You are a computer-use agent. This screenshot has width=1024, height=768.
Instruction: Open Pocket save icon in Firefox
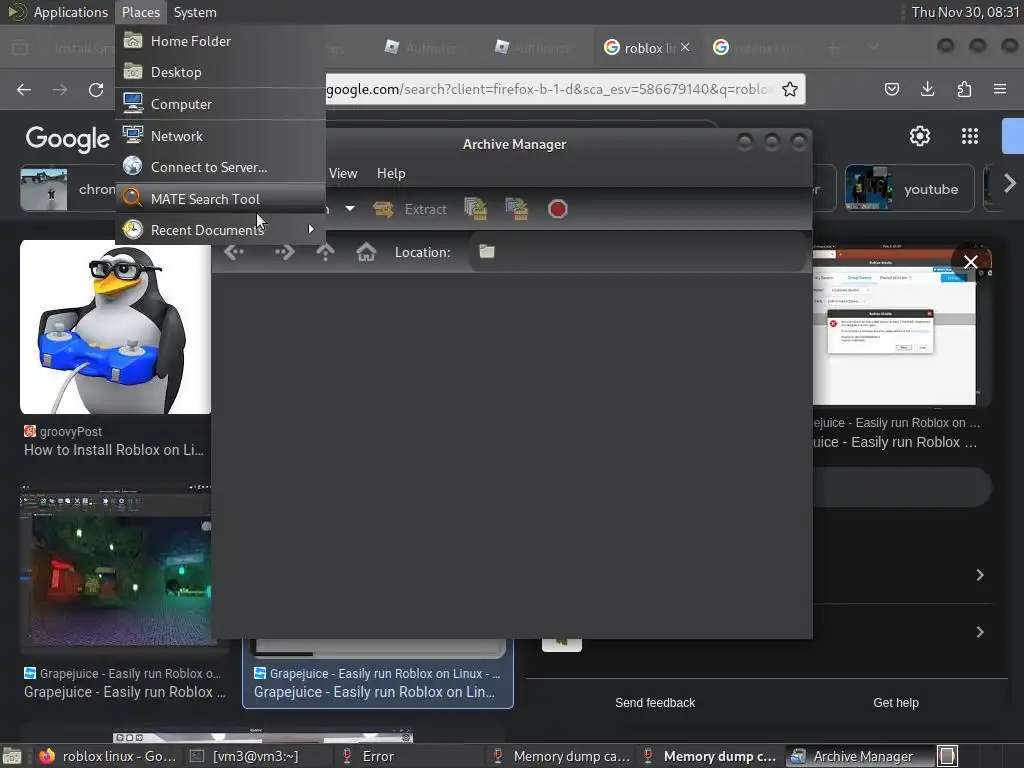(x=891, y=89)
